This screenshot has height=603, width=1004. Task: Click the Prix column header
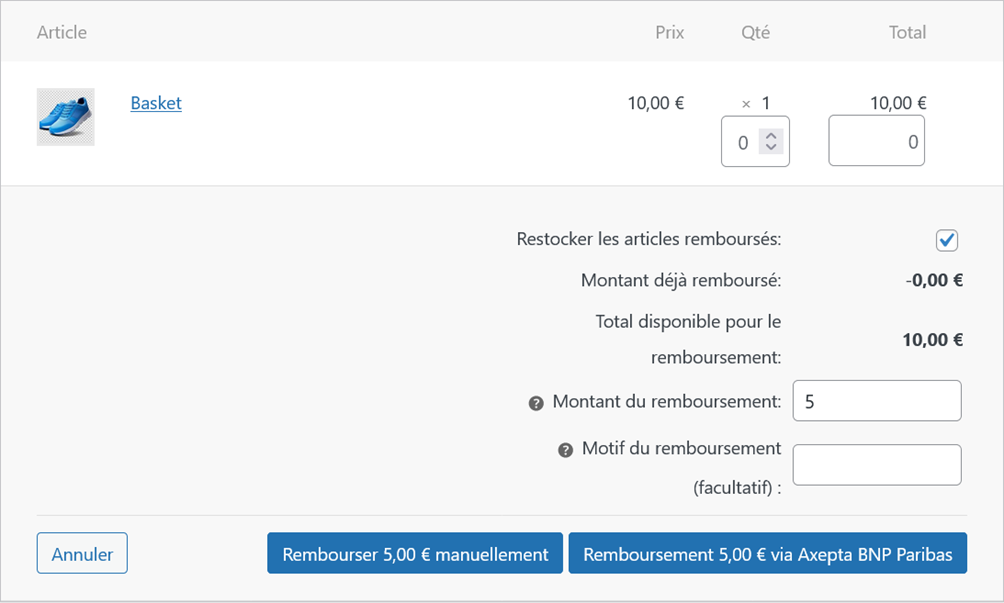669,32
